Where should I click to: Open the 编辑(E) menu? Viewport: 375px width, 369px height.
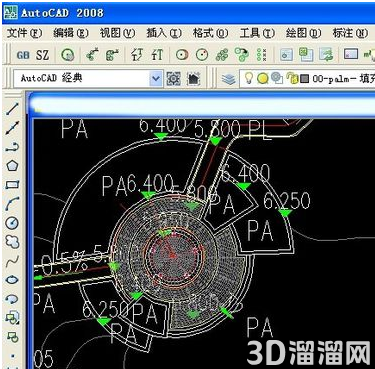(x=71, y=33)
